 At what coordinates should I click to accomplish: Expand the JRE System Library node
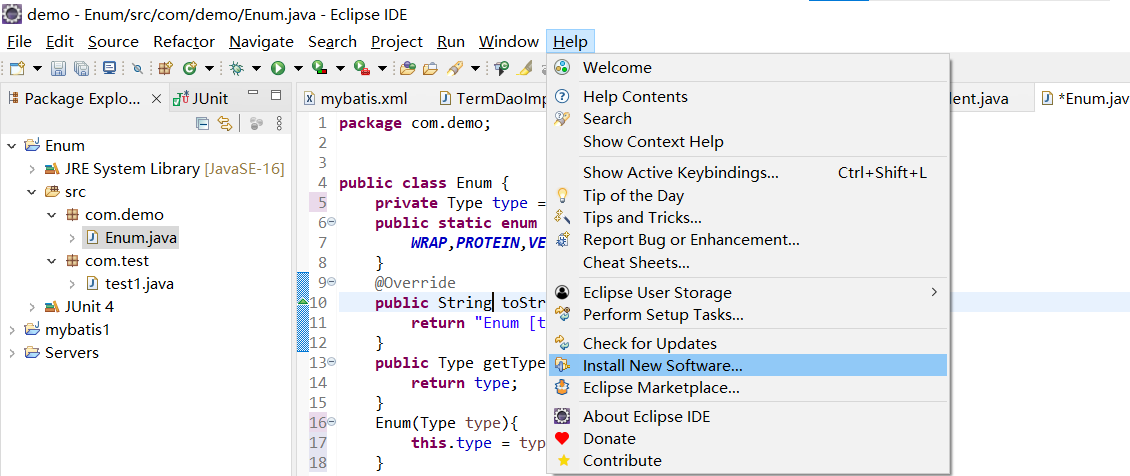coord(32,169)
